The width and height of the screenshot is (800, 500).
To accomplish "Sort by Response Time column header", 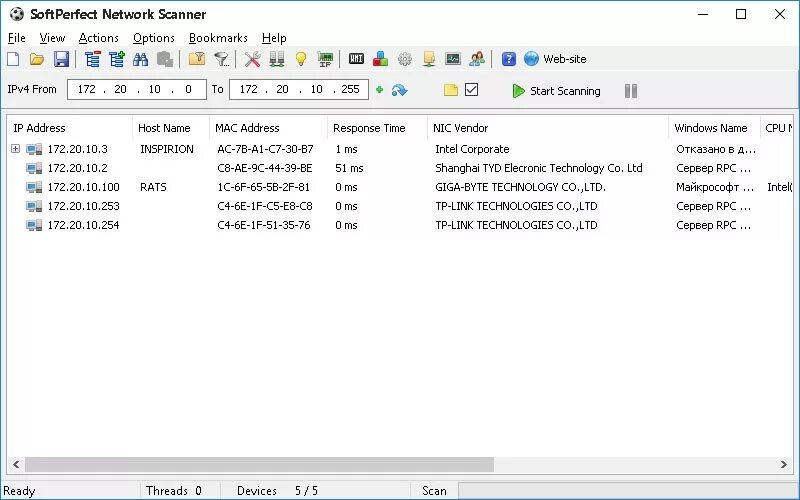I will (377, 128).
